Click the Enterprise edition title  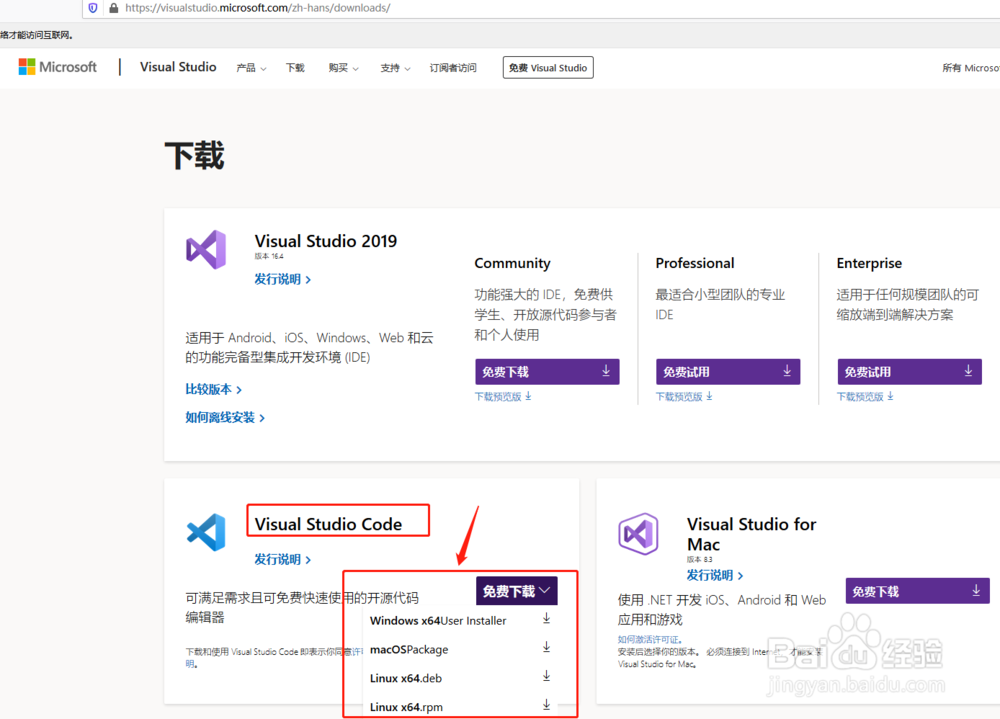point(869,263)
